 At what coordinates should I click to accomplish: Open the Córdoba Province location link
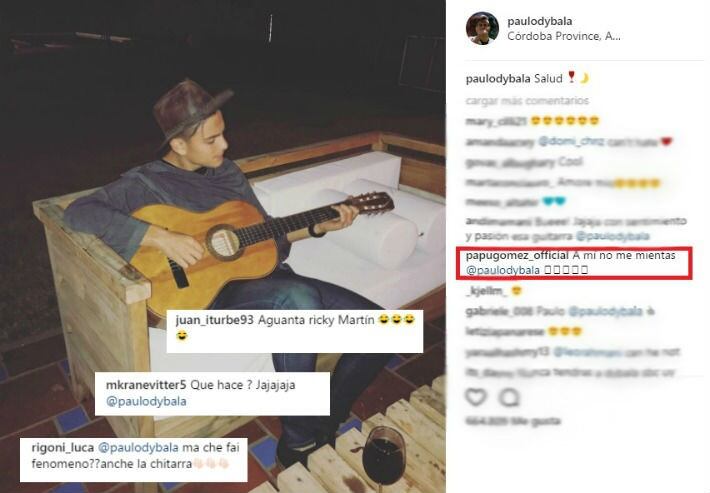564,36
